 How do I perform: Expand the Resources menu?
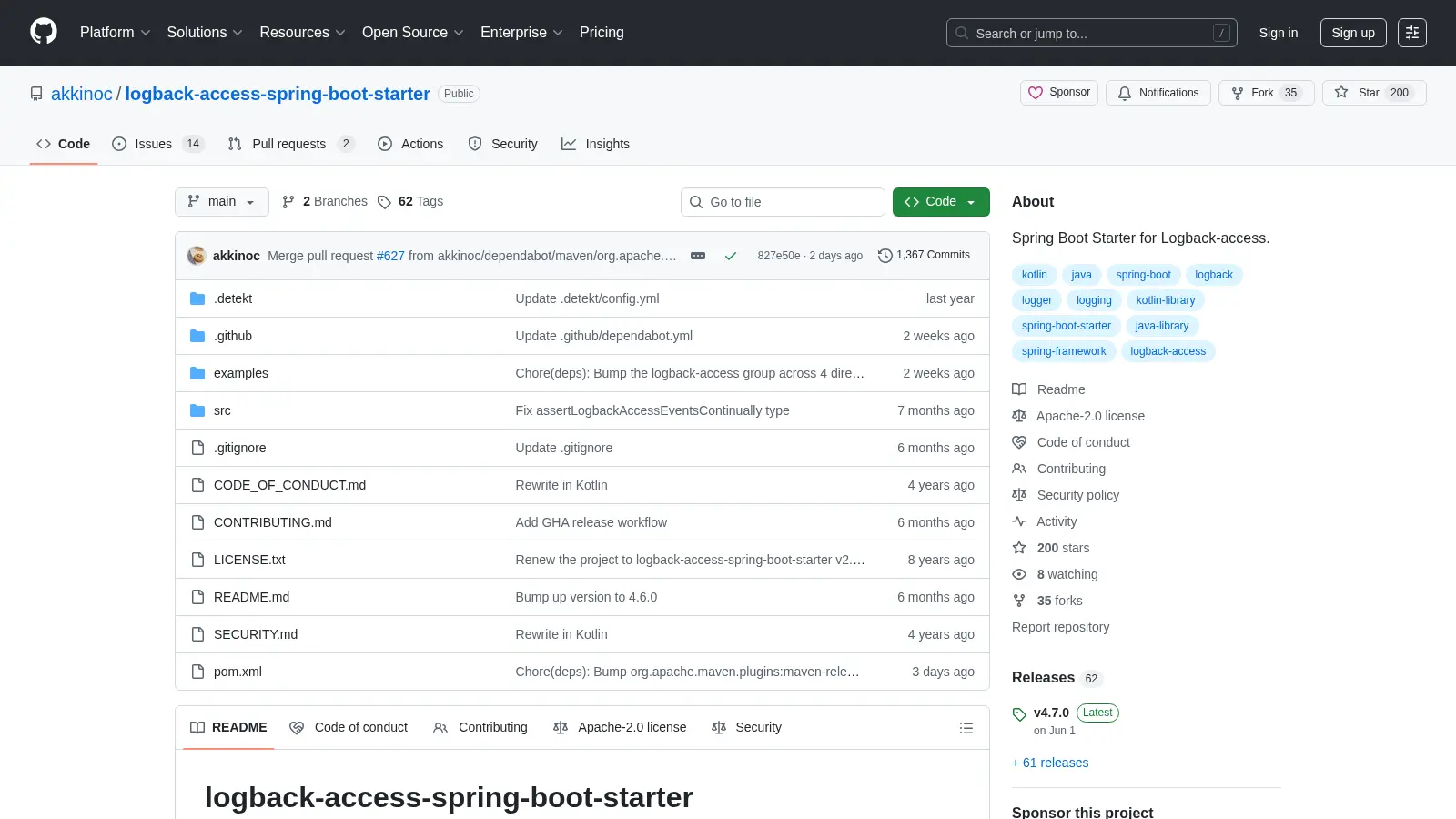[x=302, y=33]
